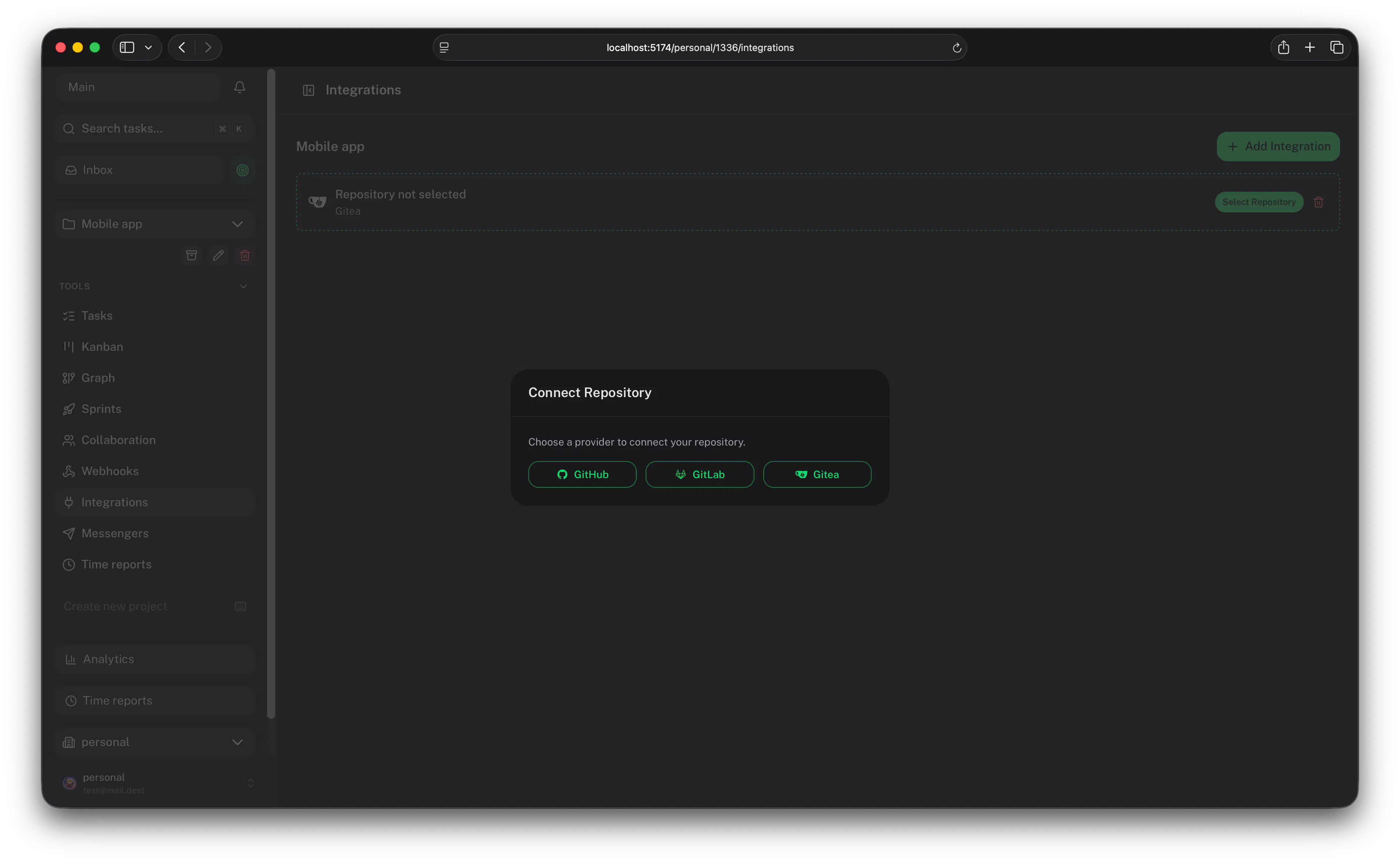Open Collaboration in sidebar
The width and height of the screenshot is (1400, 863).
(x=154, y=440)
